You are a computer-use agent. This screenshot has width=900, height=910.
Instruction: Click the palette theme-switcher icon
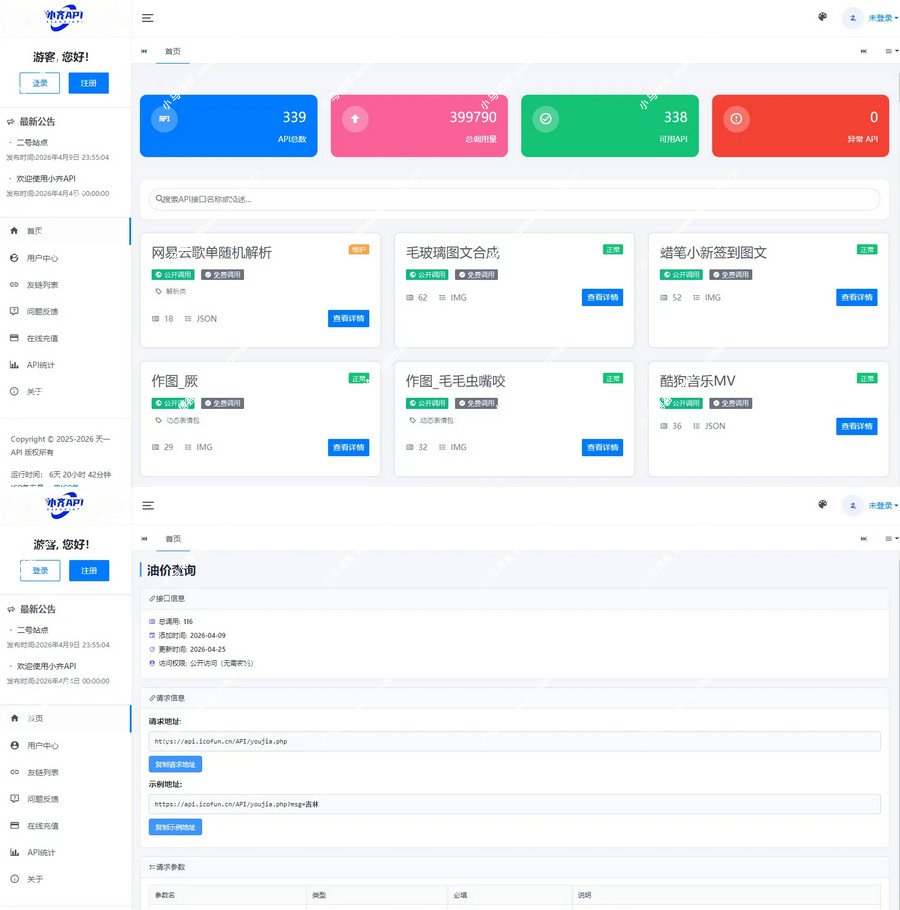click(822, 17)
